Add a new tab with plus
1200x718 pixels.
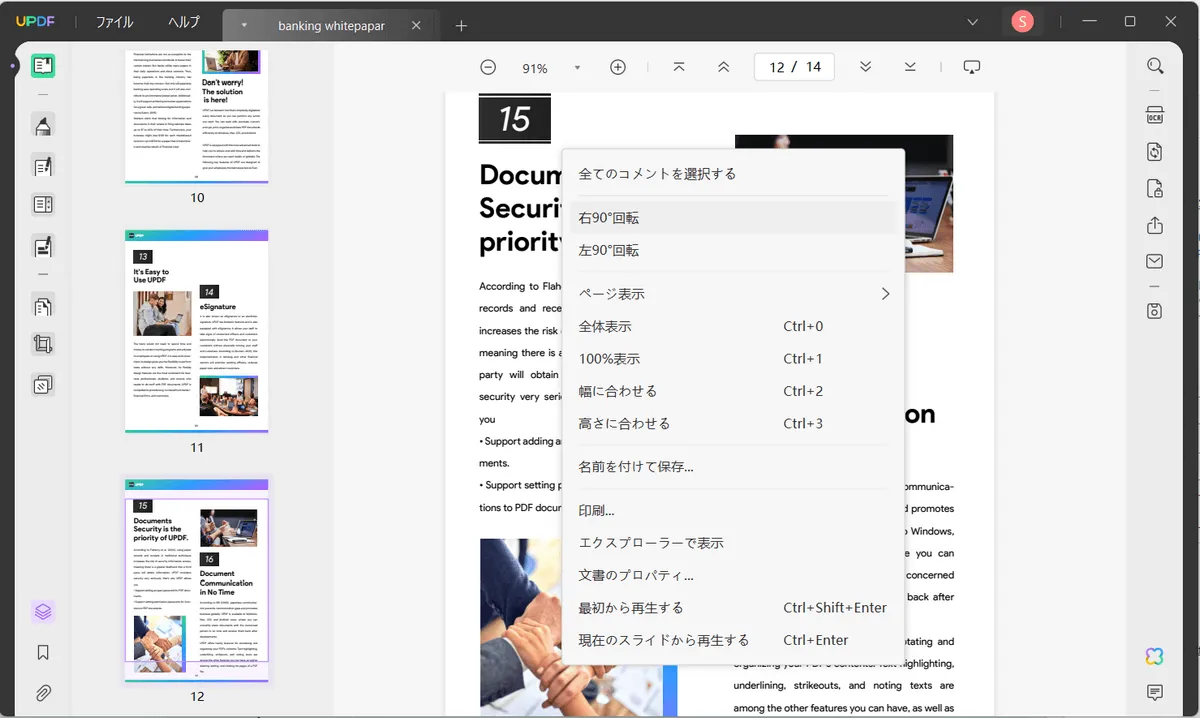(461, 26)
